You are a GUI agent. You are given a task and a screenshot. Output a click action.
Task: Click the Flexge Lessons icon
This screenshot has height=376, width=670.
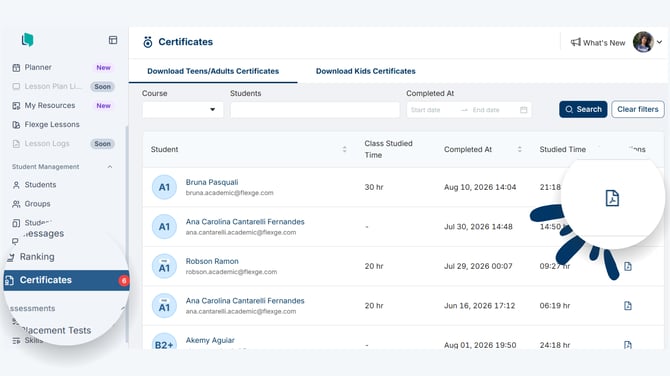tap(16, 125)
